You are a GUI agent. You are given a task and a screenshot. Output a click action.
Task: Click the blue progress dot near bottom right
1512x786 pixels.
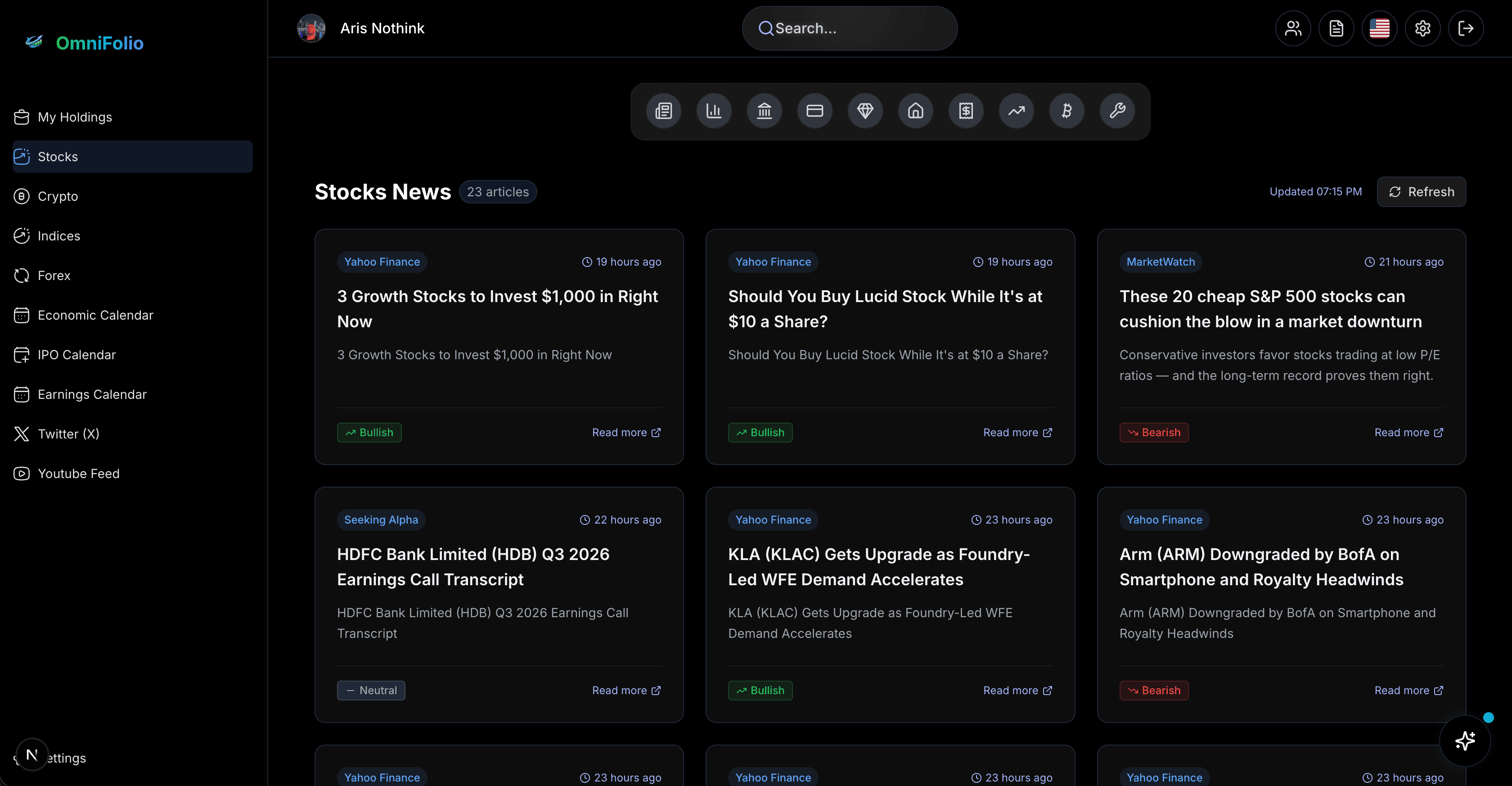(x=1489, y=717)
